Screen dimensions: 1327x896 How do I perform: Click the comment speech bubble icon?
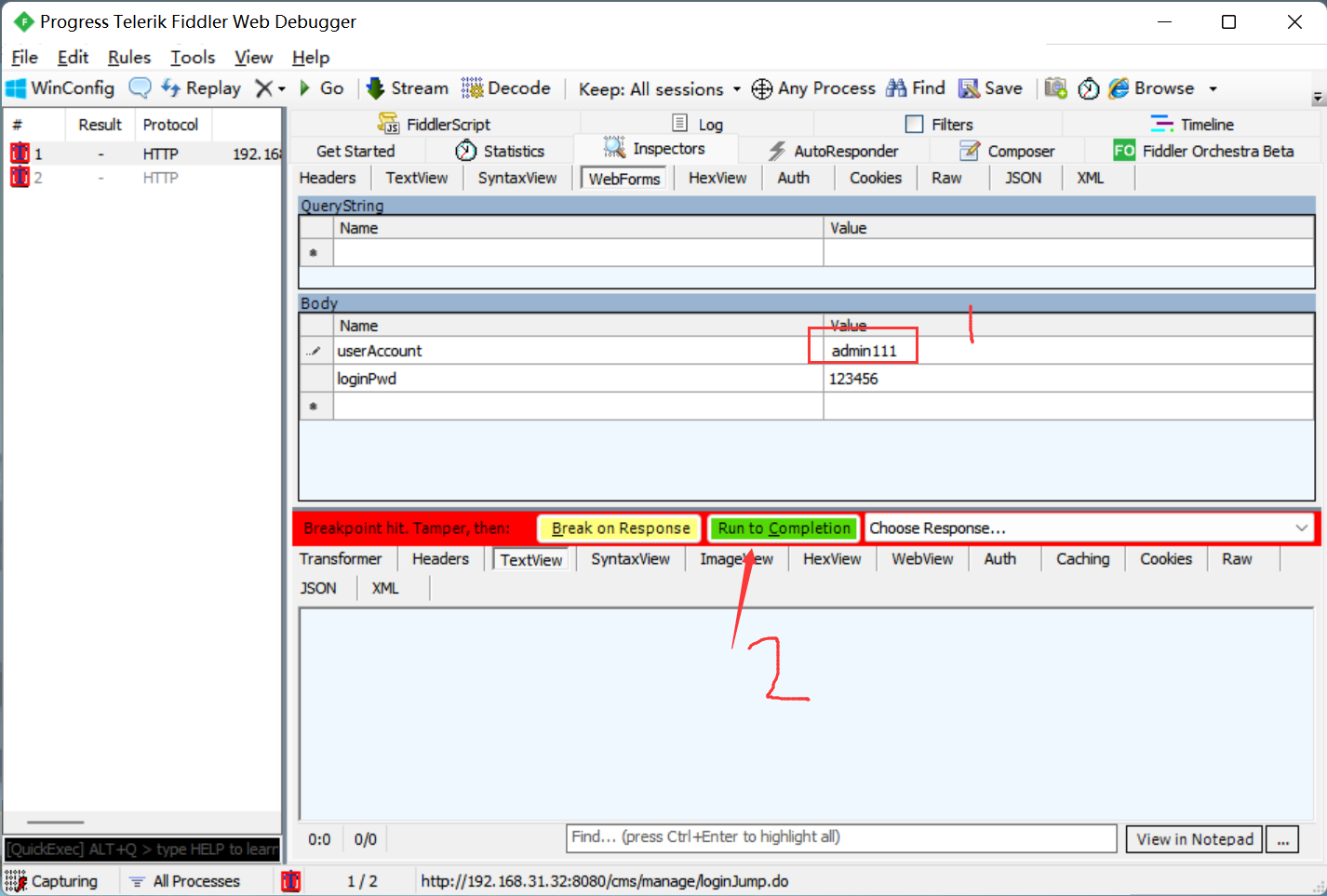pos(140,88)
